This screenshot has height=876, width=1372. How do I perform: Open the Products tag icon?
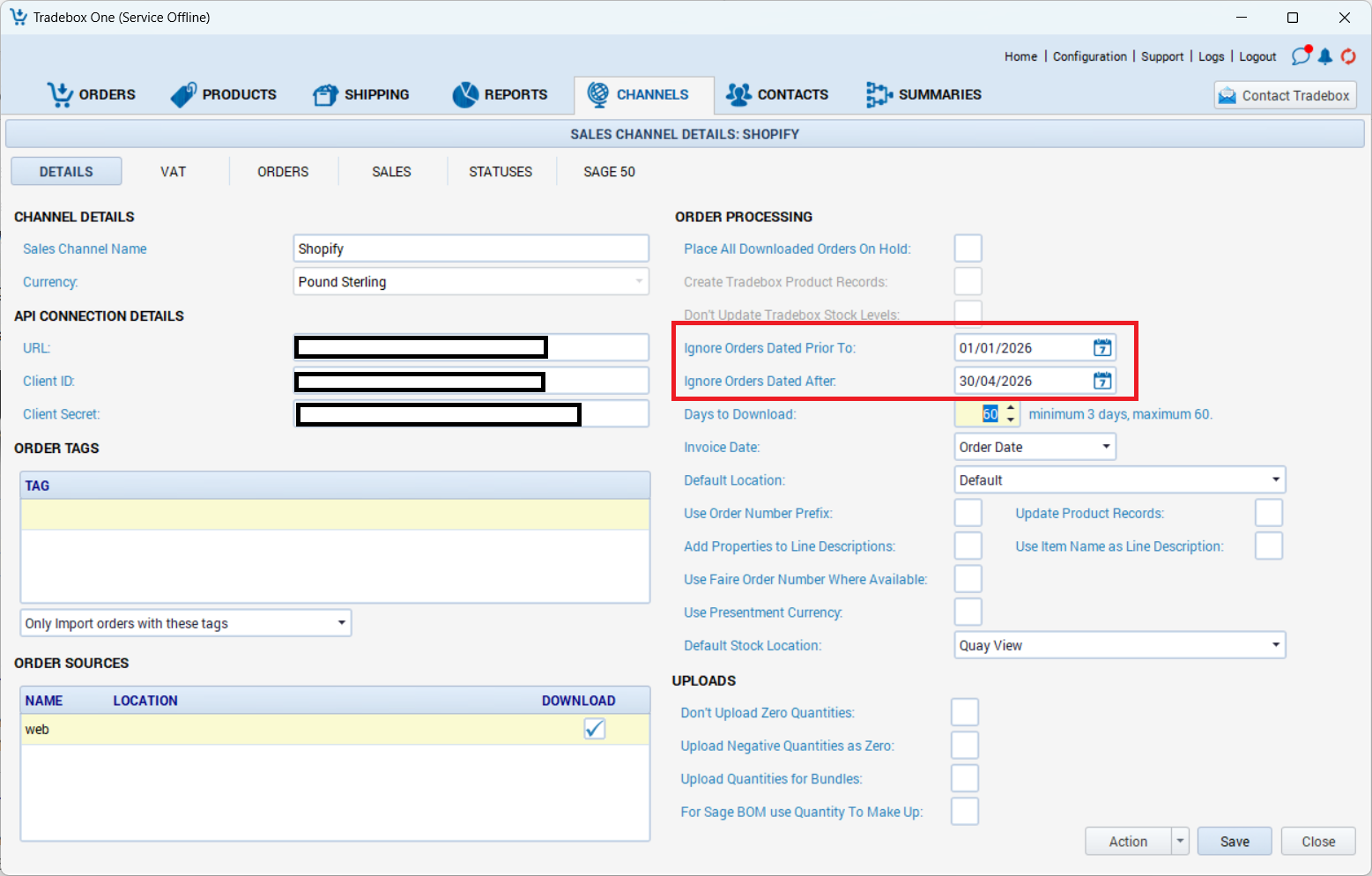pos(183,94)
